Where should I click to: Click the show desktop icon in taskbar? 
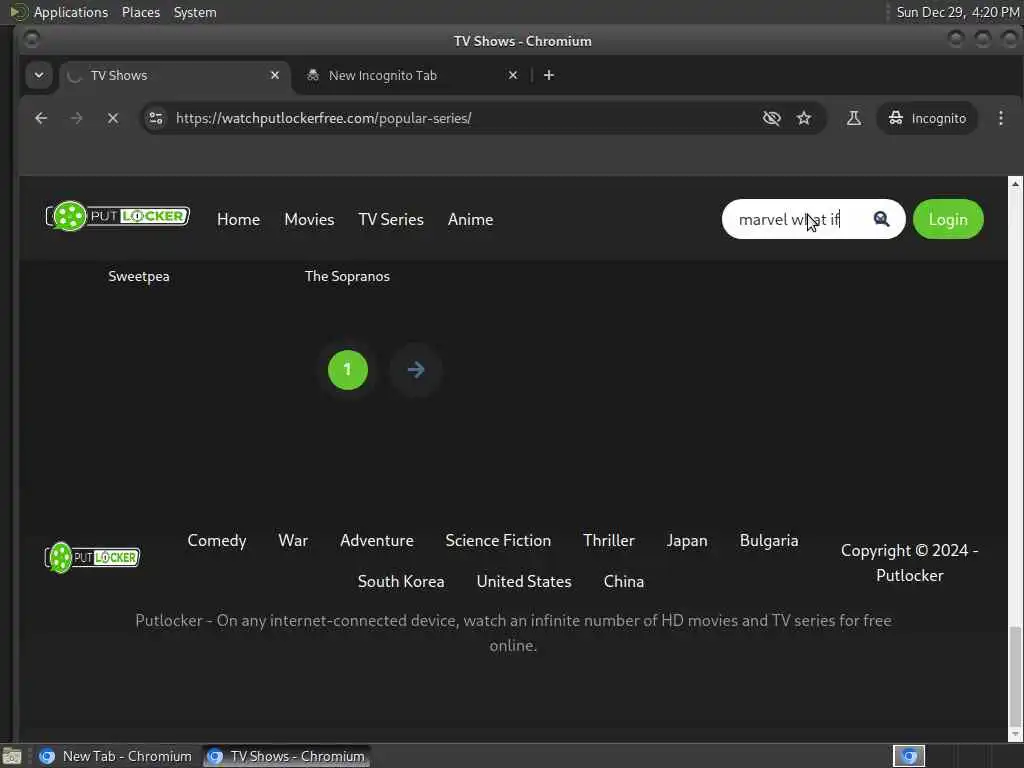12,756
